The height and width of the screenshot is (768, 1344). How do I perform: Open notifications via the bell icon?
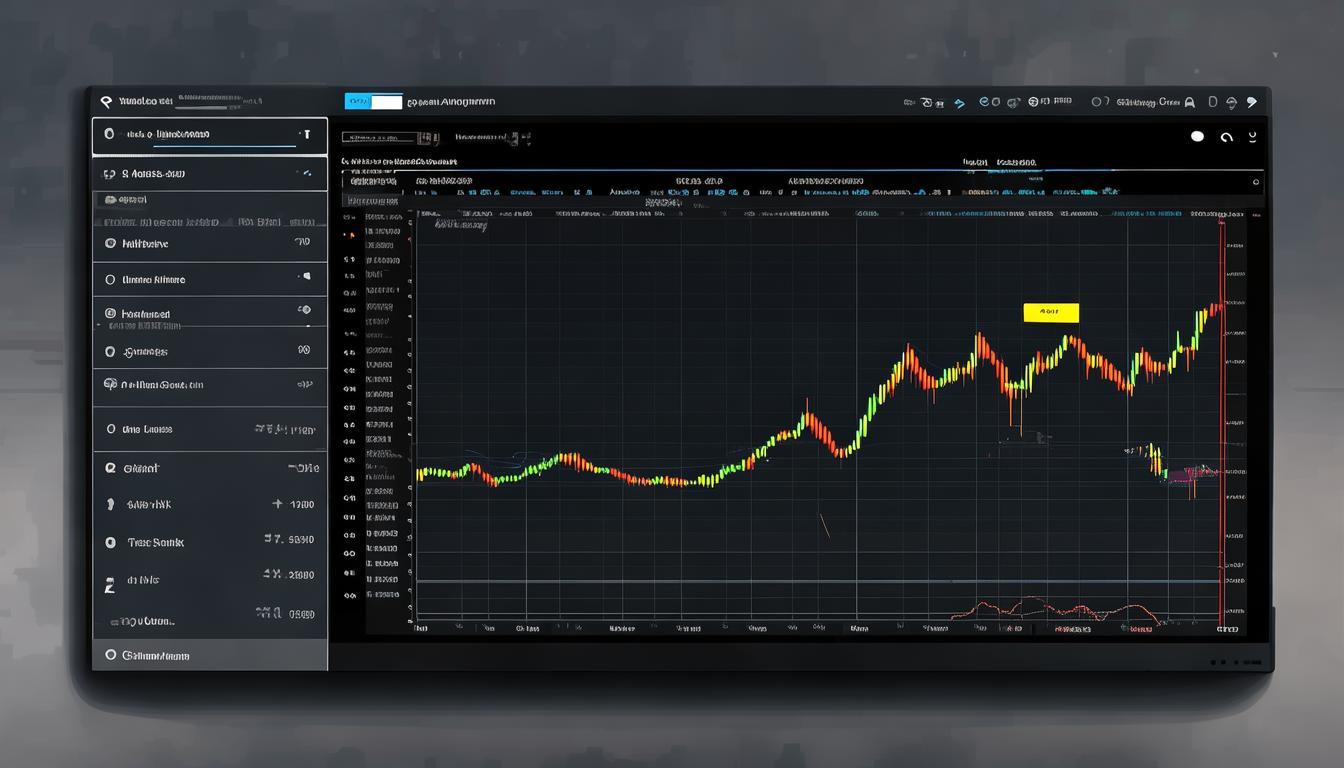click(1189, 102)
